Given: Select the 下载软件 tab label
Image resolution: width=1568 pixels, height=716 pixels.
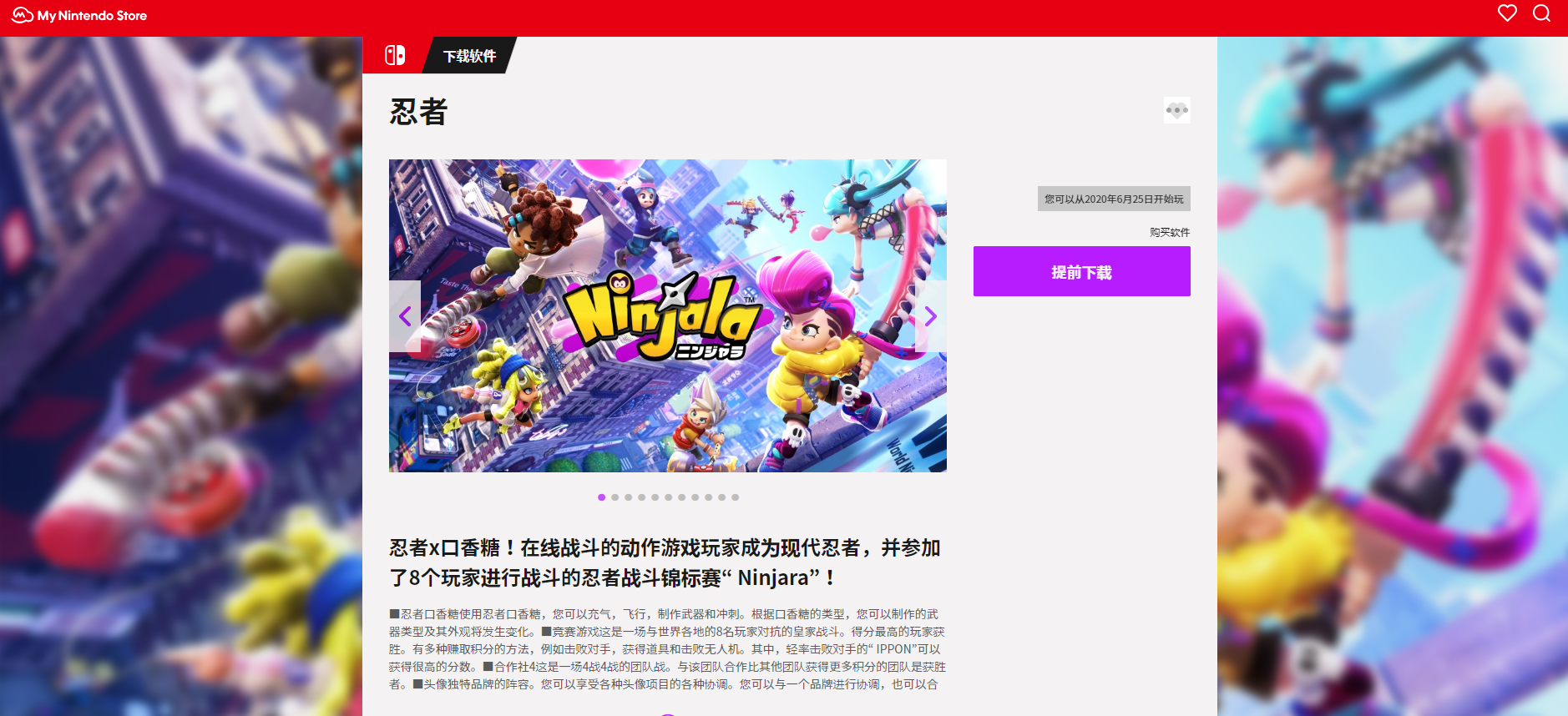Looking at the screenshot, I should point(469,56).
